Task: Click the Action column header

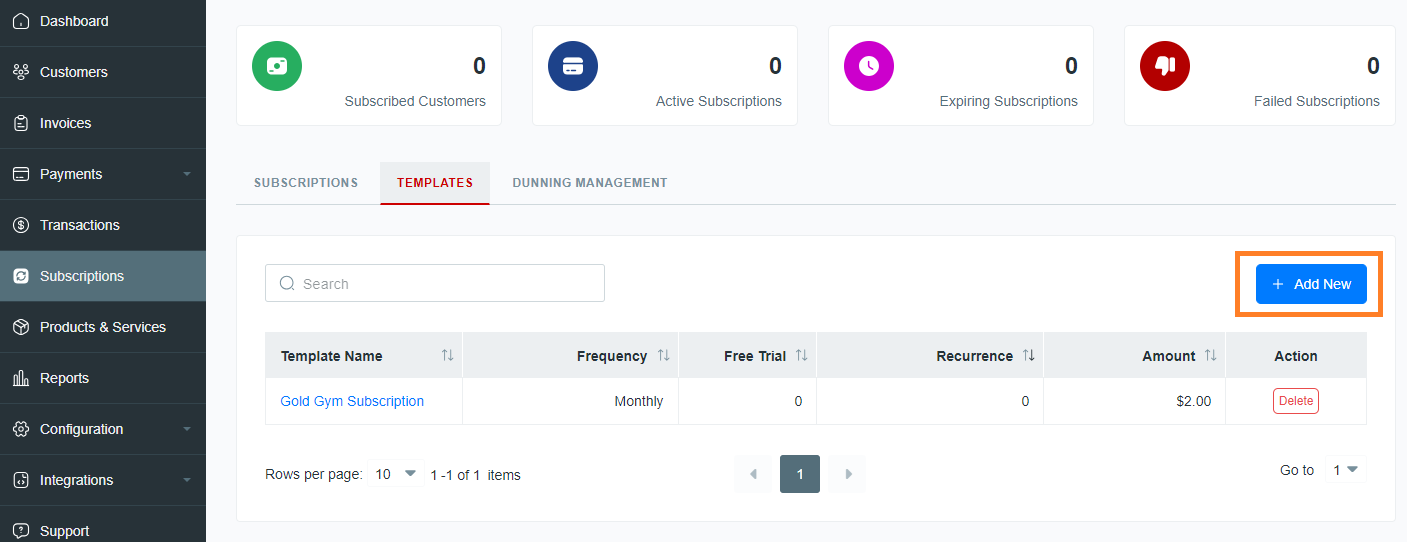Action: tap(1296, 356)
